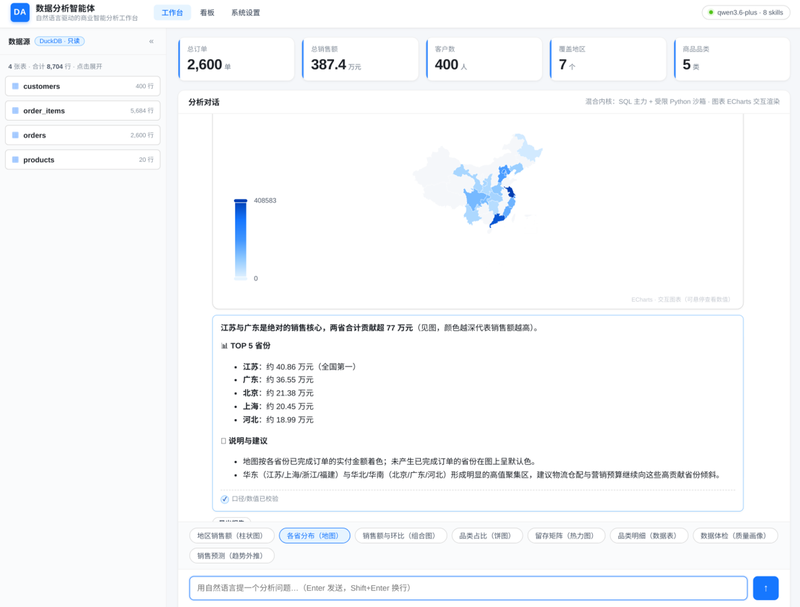Click the send arrow button
The width and height of the screenshot is (800, 607).
click(x=765, y=588)
